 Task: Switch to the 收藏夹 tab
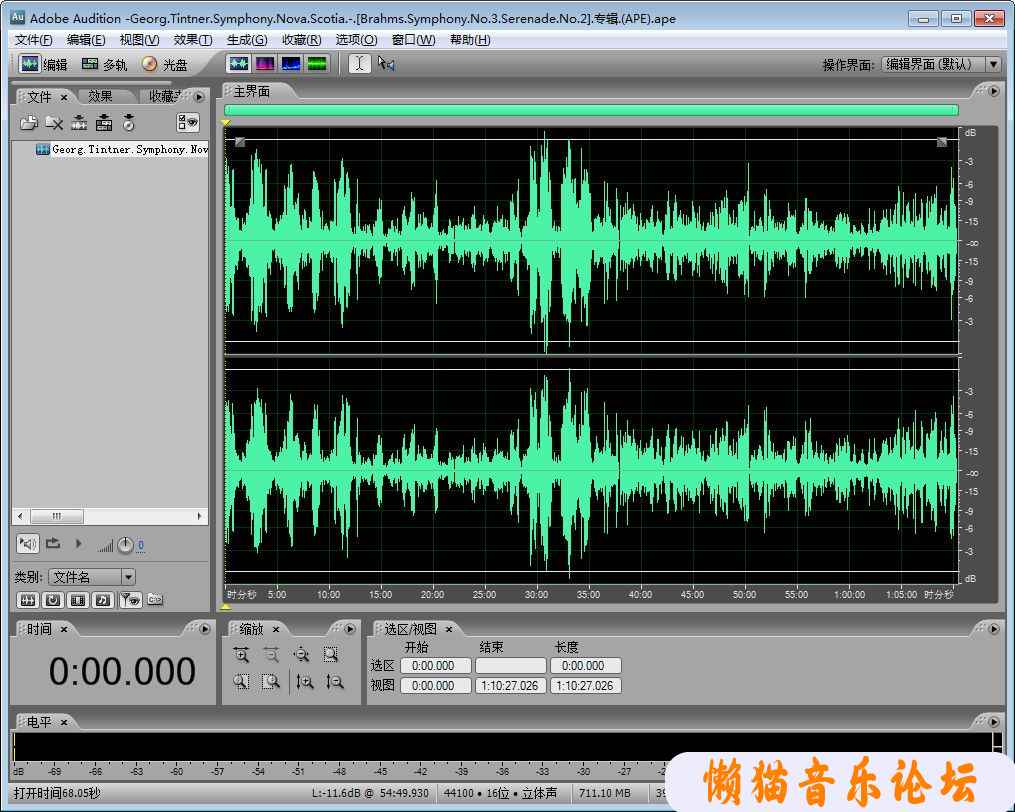click(166, 96)
